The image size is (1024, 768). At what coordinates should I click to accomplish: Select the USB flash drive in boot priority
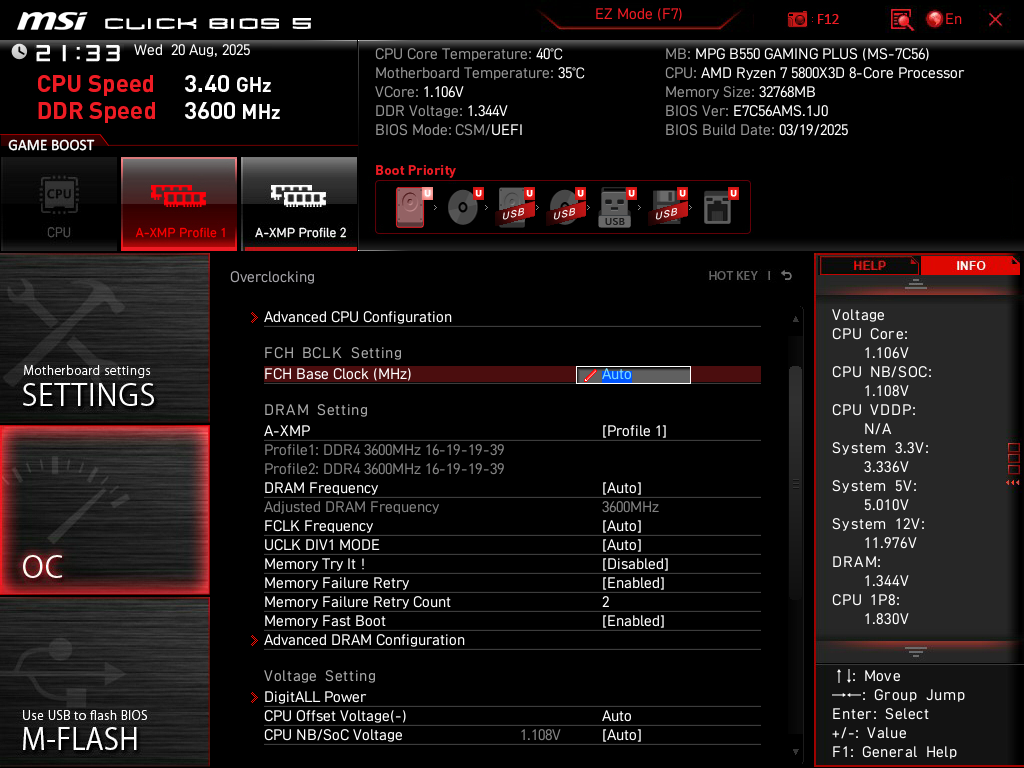point(613,205)
